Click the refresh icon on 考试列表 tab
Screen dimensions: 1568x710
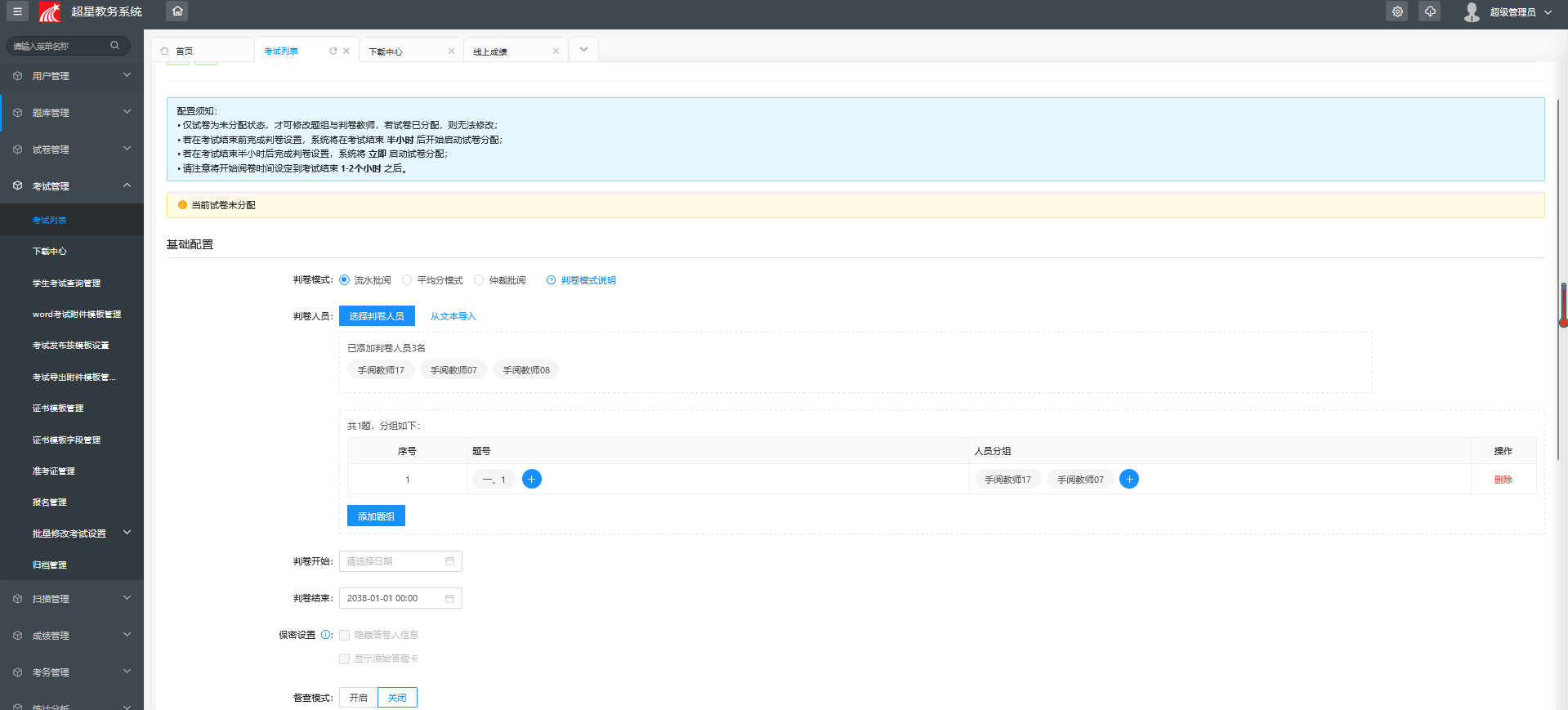pyautogui.click(x=333, y=51)
